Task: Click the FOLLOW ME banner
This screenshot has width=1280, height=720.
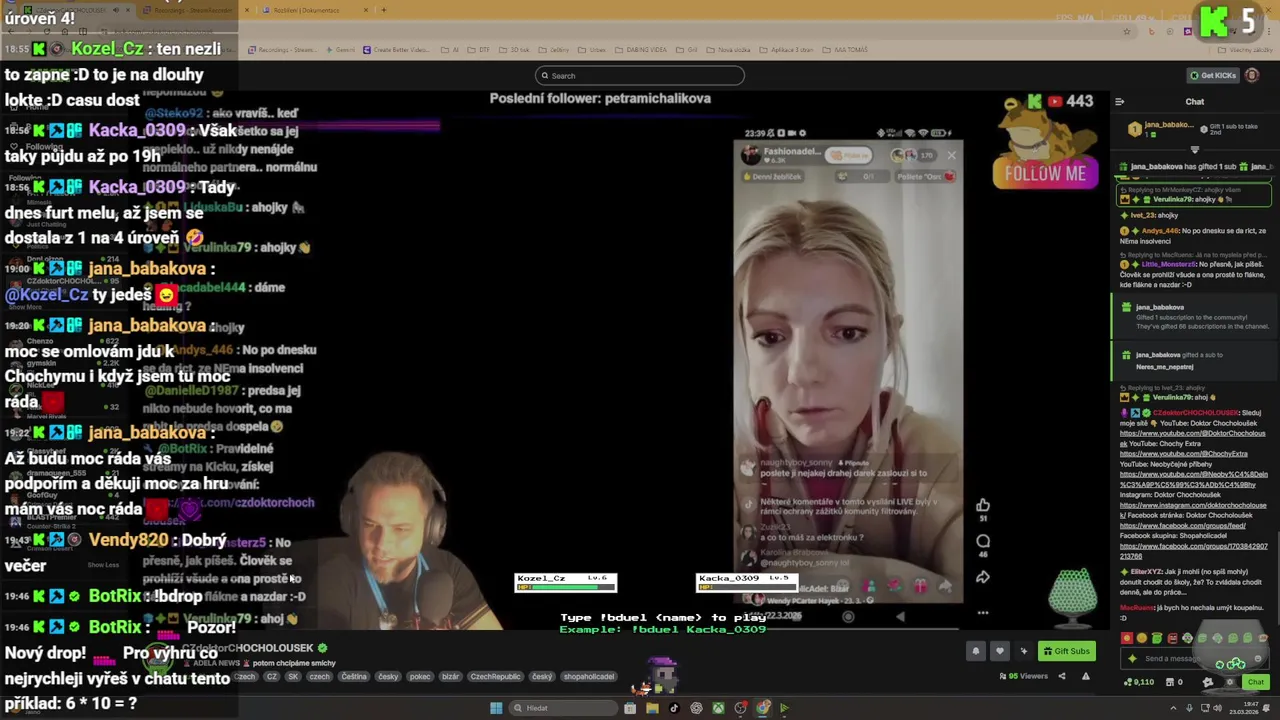Action: coord(1045,173)
